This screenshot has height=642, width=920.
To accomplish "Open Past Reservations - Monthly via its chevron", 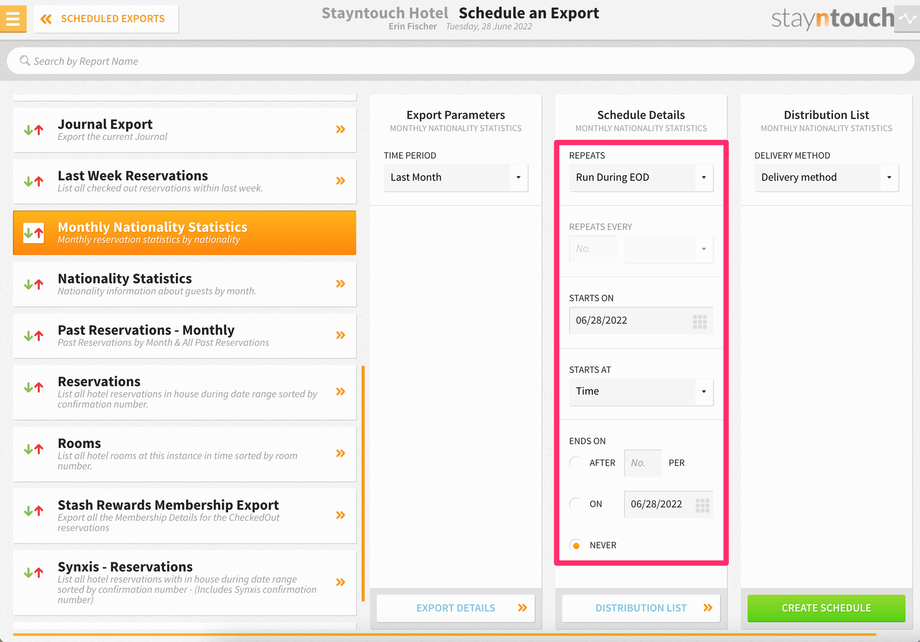I will (340, 335).
